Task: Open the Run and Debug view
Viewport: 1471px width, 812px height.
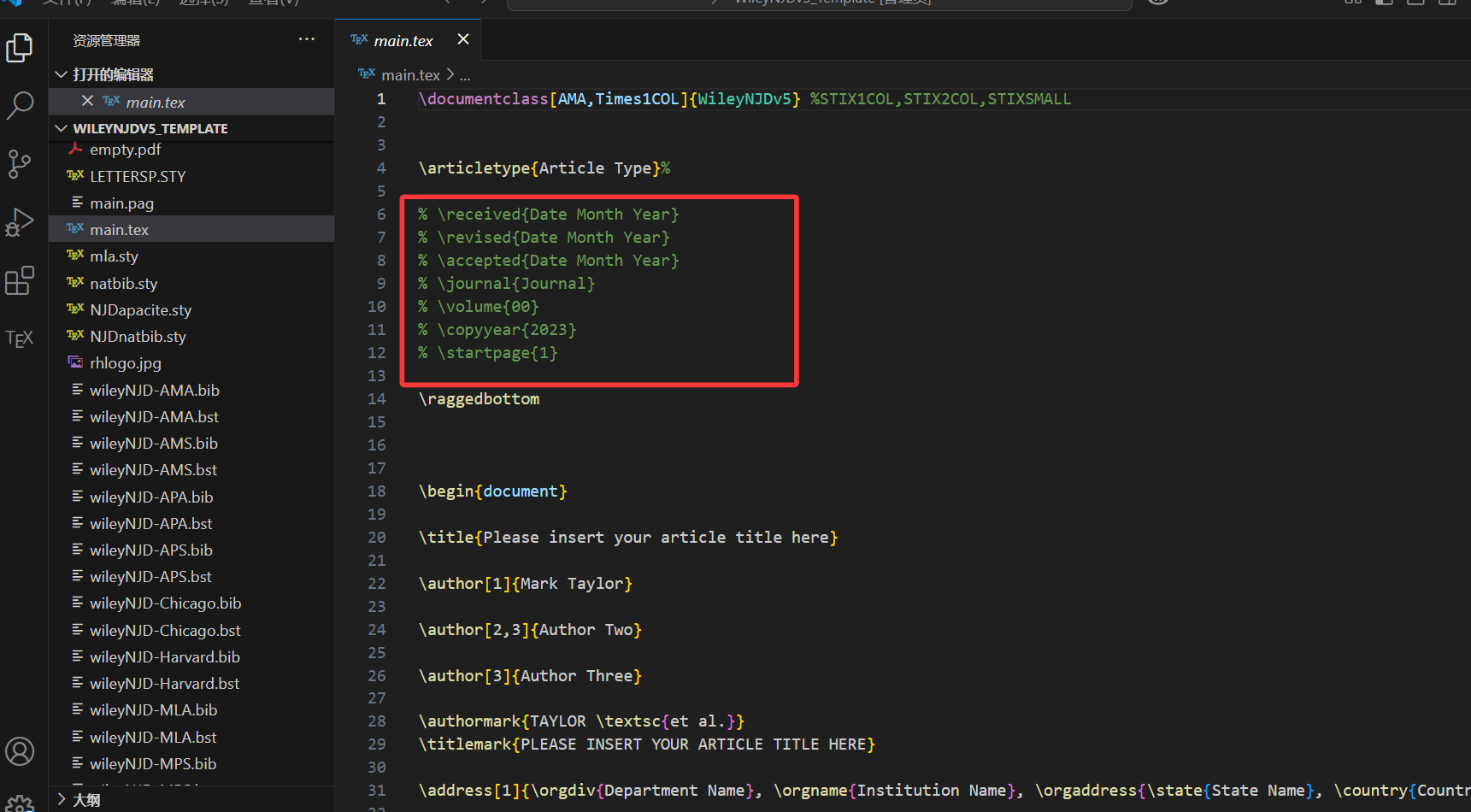Action: coord(20,222)
